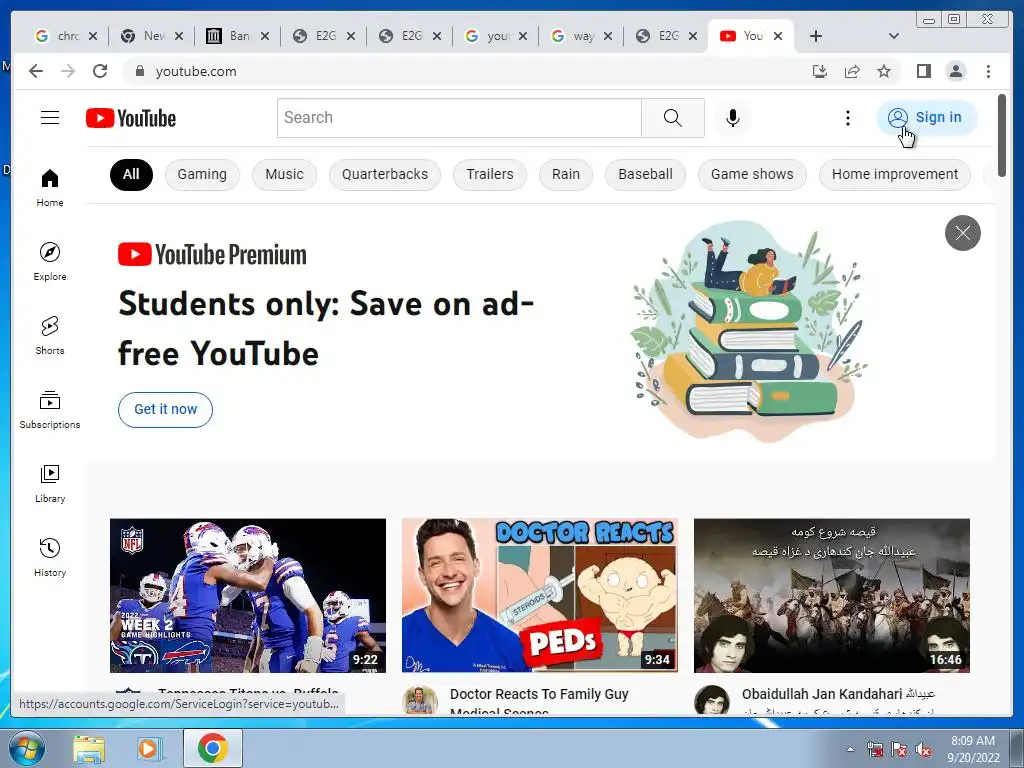Activate voice search microphone
Screen dimensions: 1024x768
[x=733, y=118]
